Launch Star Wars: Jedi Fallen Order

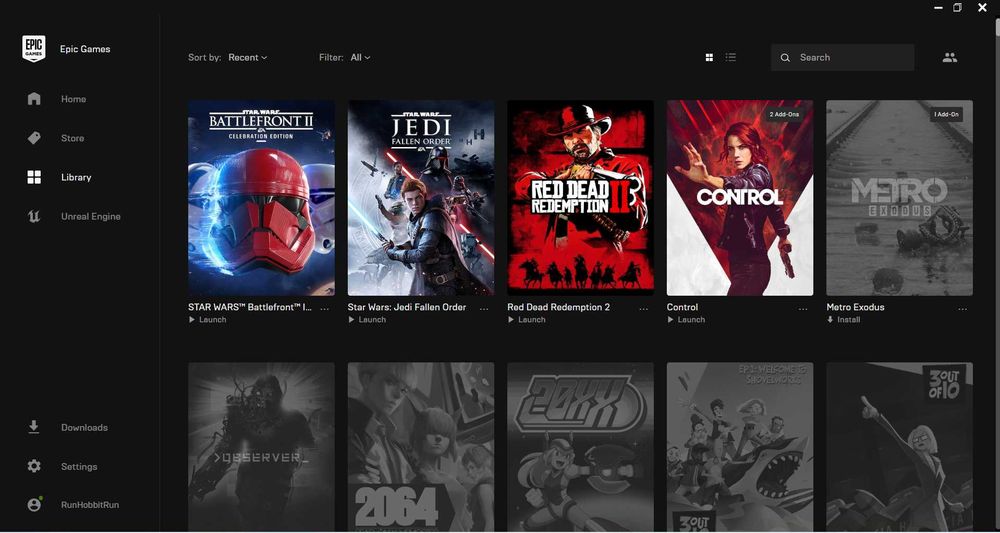pyautogui.click(x=367, y=319)
